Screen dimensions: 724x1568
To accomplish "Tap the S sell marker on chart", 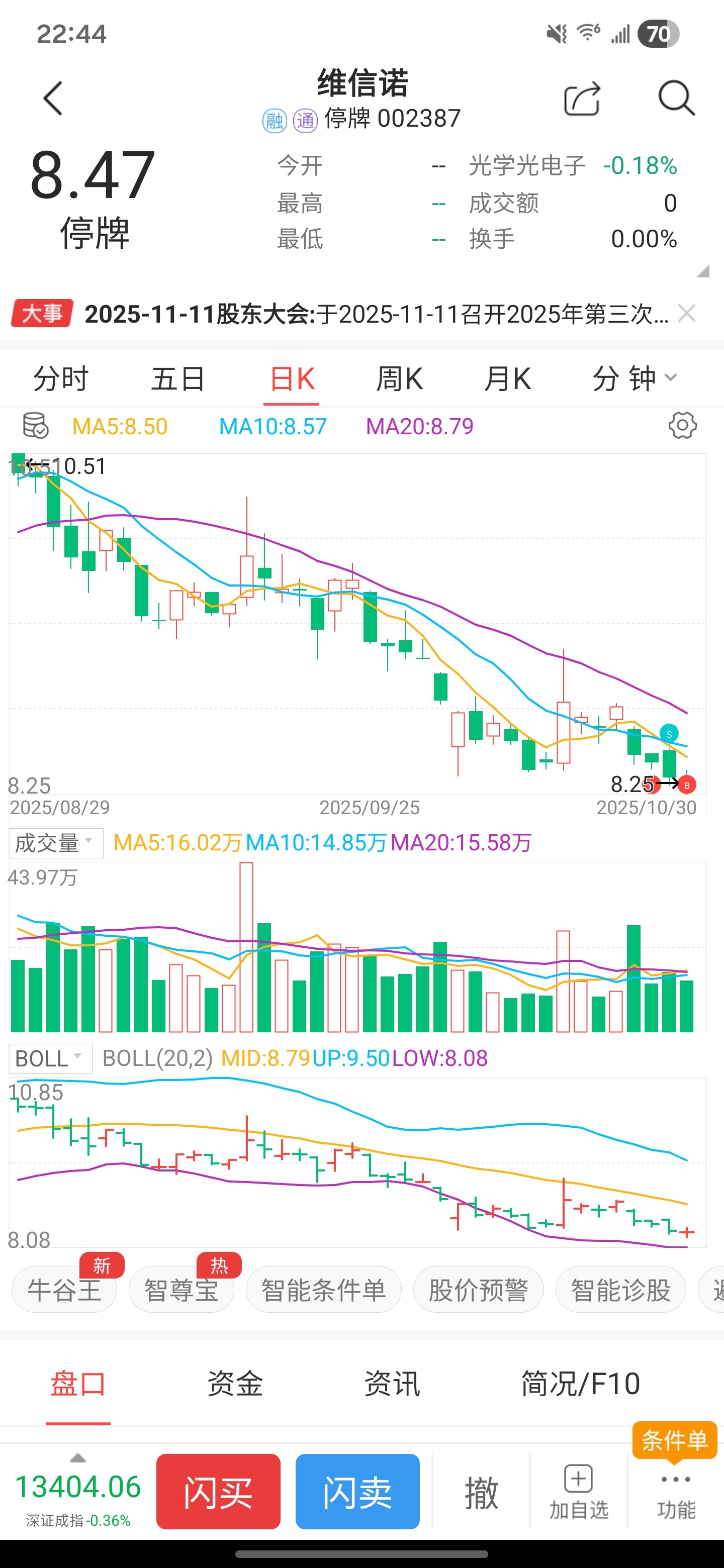I will 669,734.
